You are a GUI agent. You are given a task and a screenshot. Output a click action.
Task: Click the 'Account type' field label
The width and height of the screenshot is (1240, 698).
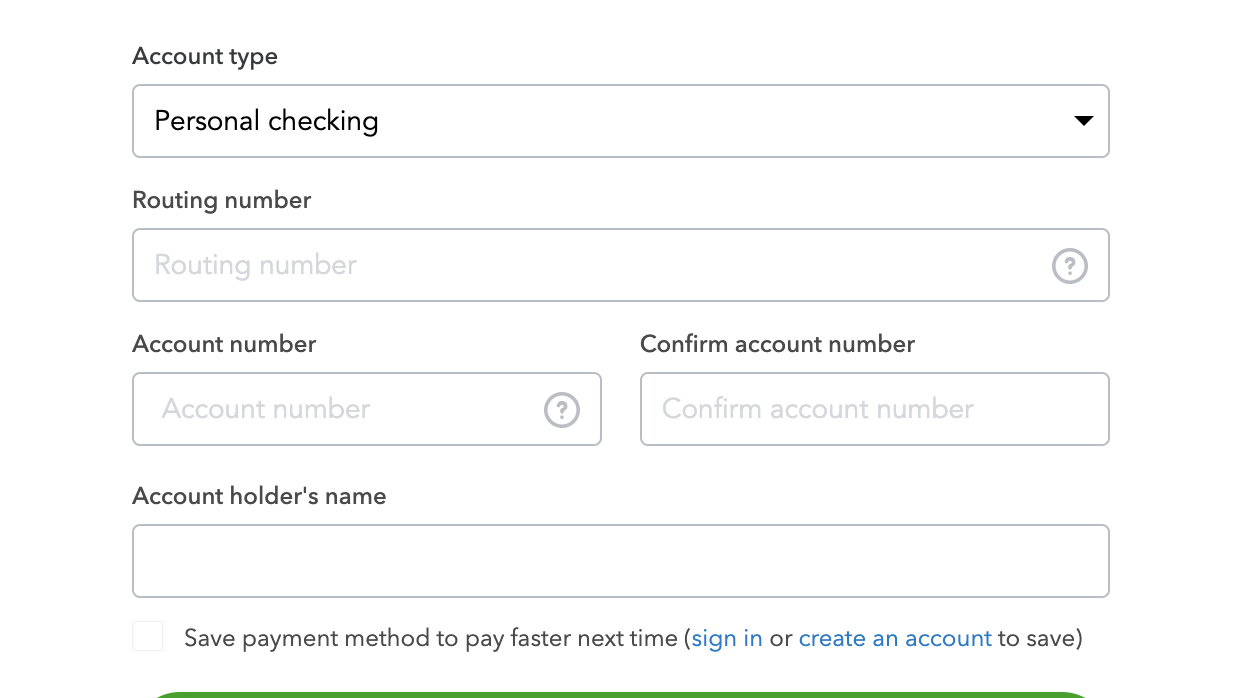tap(205, 57)
